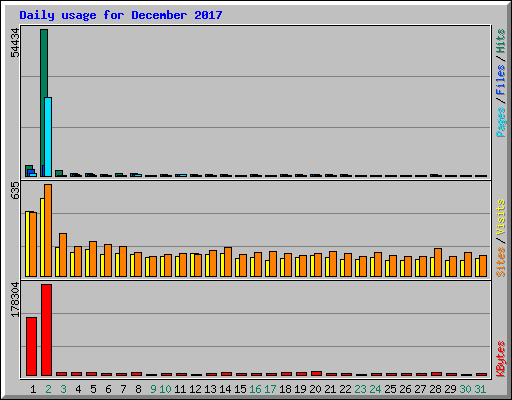Click the cyan pages bar for day 2

click(x=48, y=137)
